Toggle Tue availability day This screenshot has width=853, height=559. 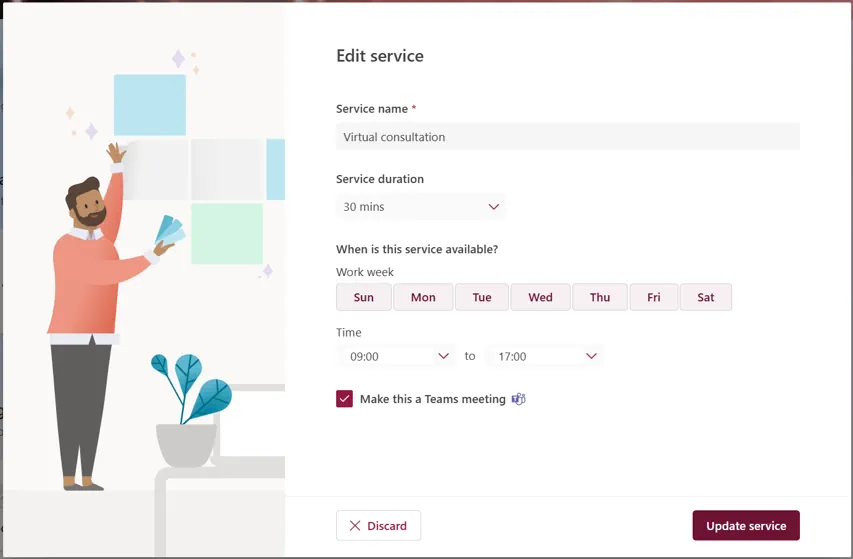[482, 297]
